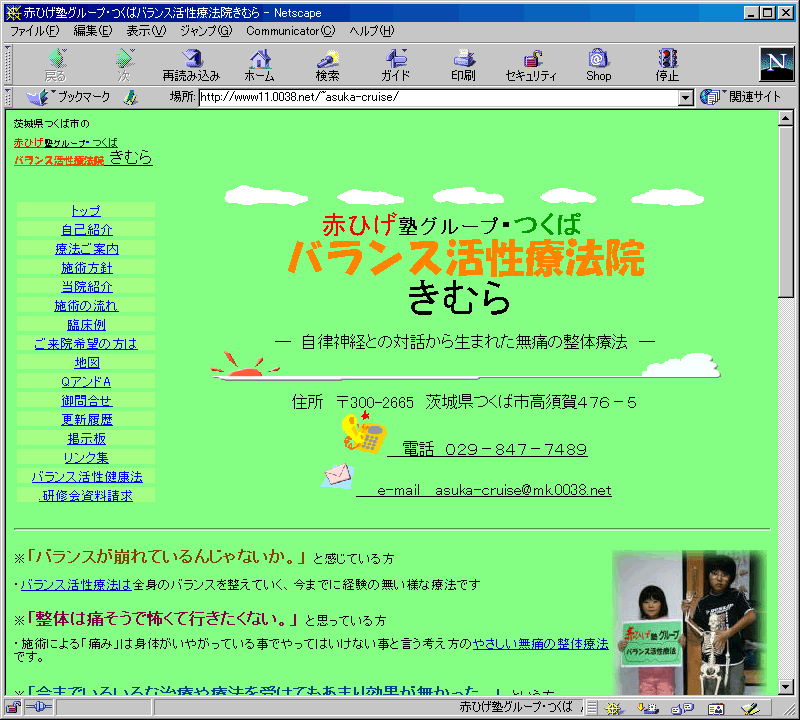Open the 自己紹介 sidebar link
This screenshot has height=720, width=800.
(86, 230)
